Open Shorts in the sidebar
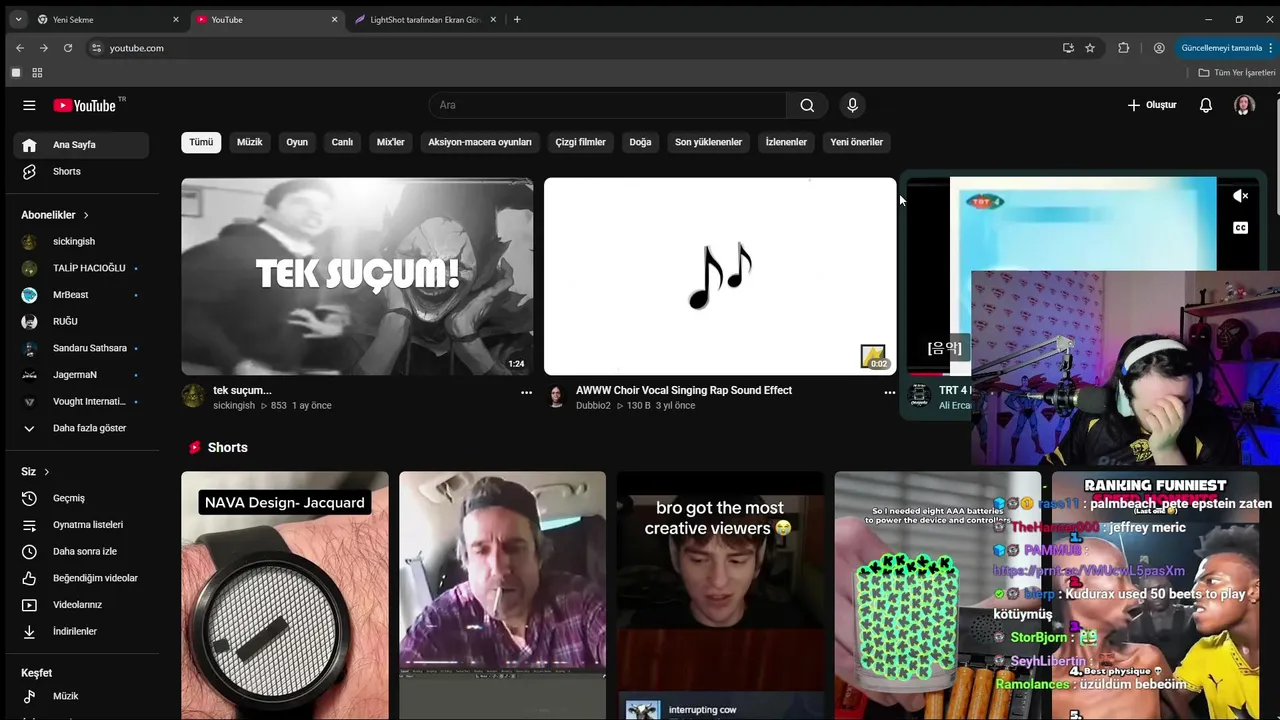 point(81,171)
